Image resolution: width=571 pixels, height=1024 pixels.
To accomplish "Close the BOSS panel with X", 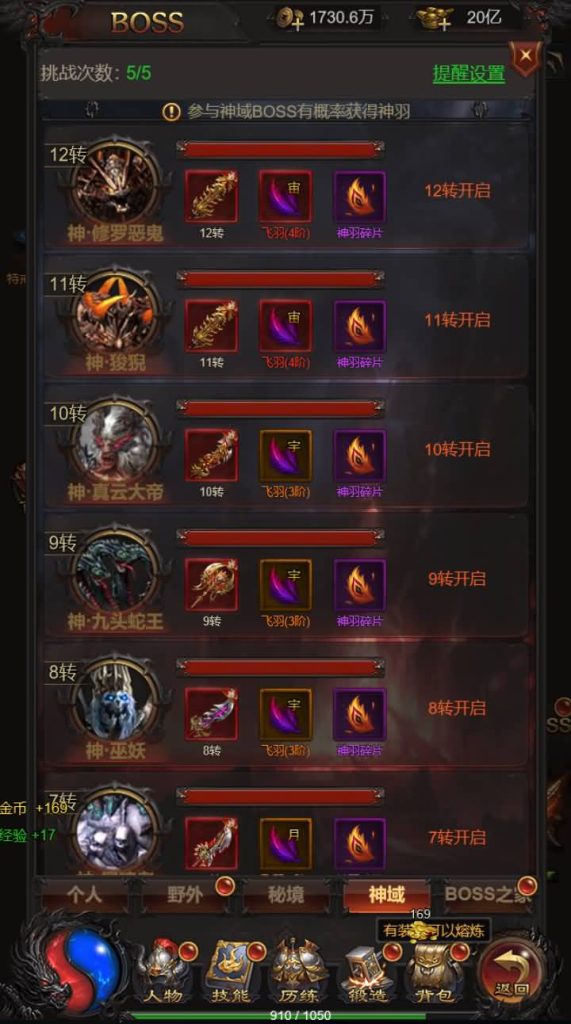I will coord(525,57).
